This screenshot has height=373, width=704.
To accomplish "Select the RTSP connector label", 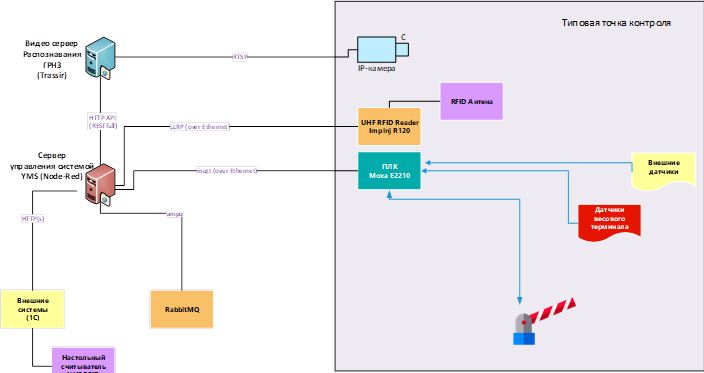I will (240, 57).
